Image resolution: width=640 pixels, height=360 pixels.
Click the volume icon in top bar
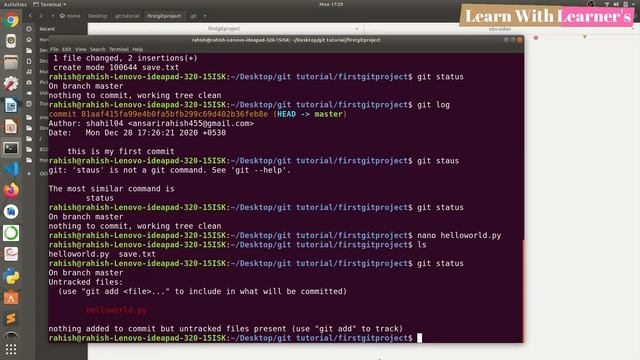coord(616,4)
